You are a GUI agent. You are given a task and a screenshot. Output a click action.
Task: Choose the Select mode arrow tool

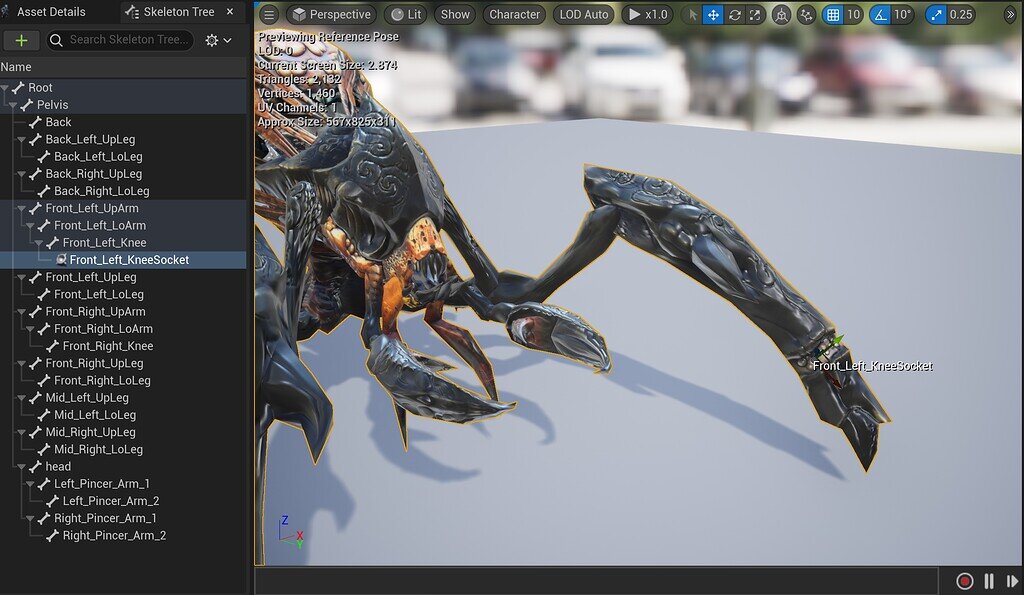tap(692, 14)
